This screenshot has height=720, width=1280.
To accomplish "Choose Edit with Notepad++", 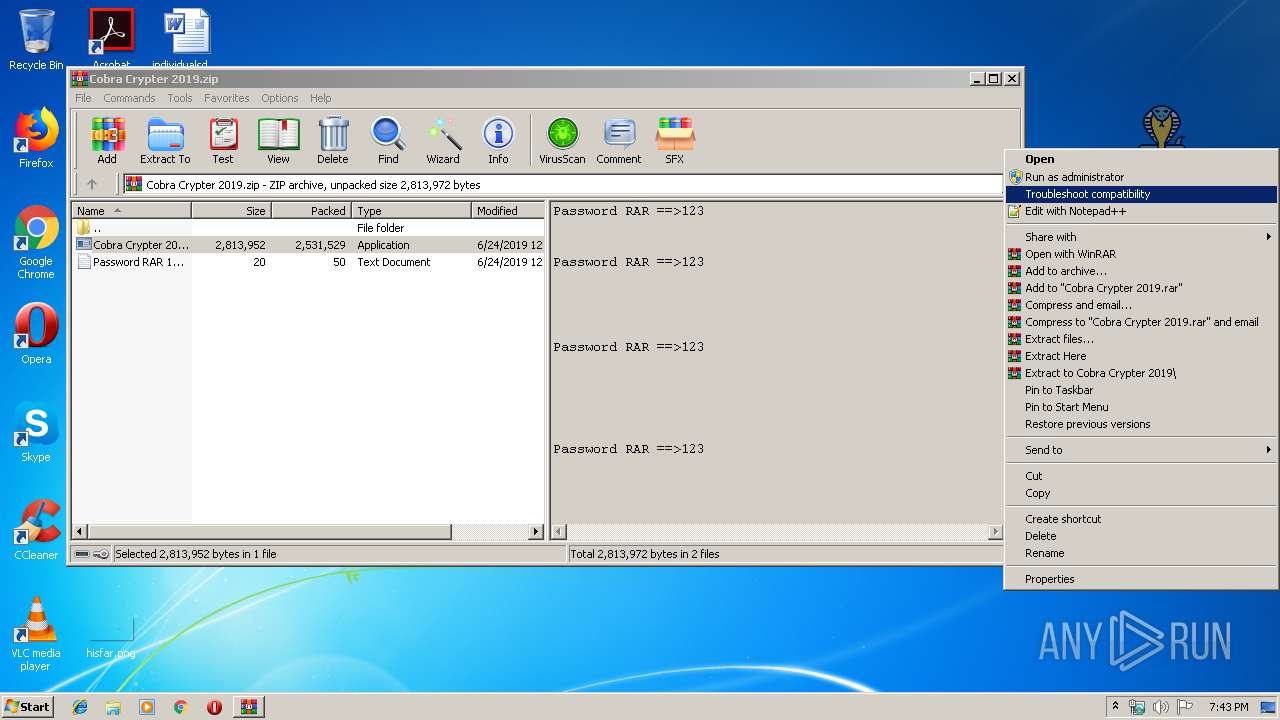I will [x=1141, y=211].
